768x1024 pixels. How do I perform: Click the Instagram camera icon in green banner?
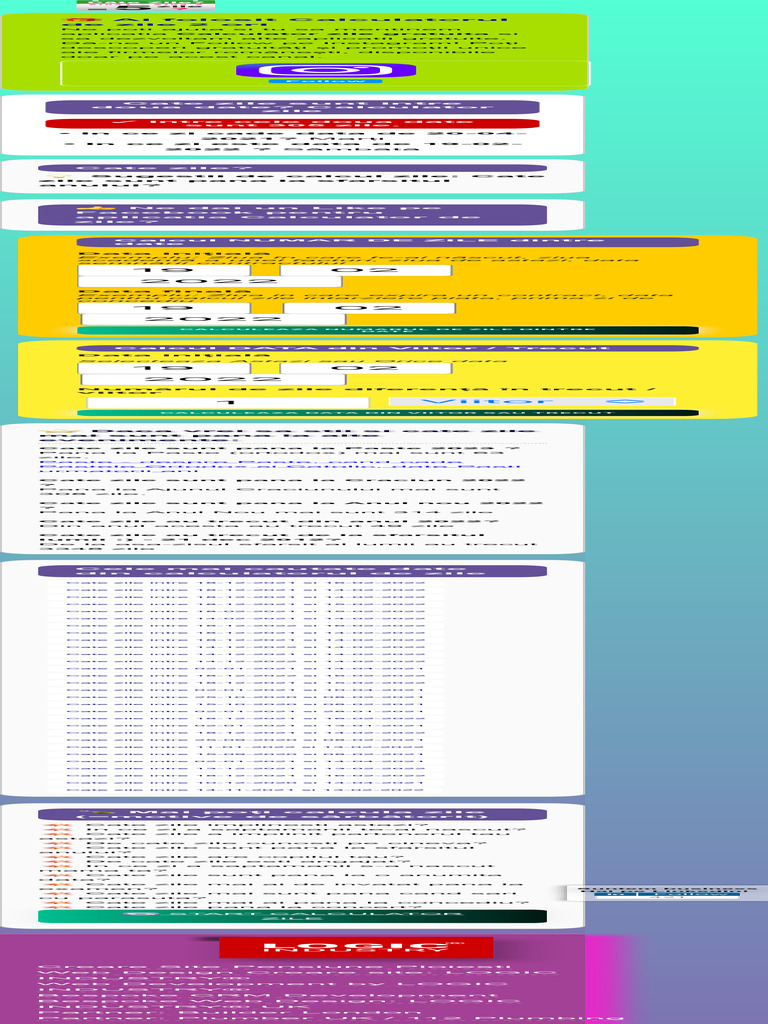coord(325,71)
